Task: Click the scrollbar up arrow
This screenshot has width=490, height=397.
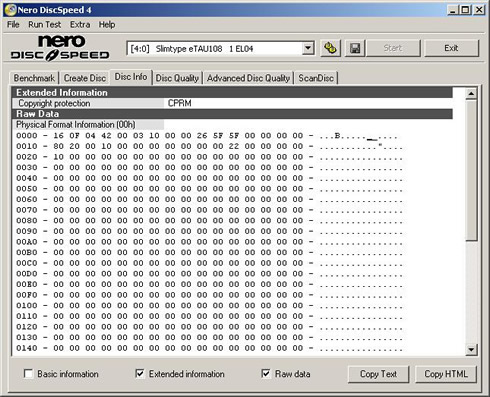Action: (471, 94)
